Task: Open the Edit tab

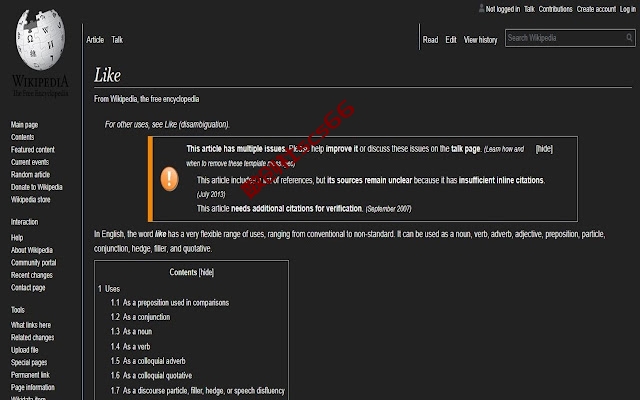Action: coord(451,40)
